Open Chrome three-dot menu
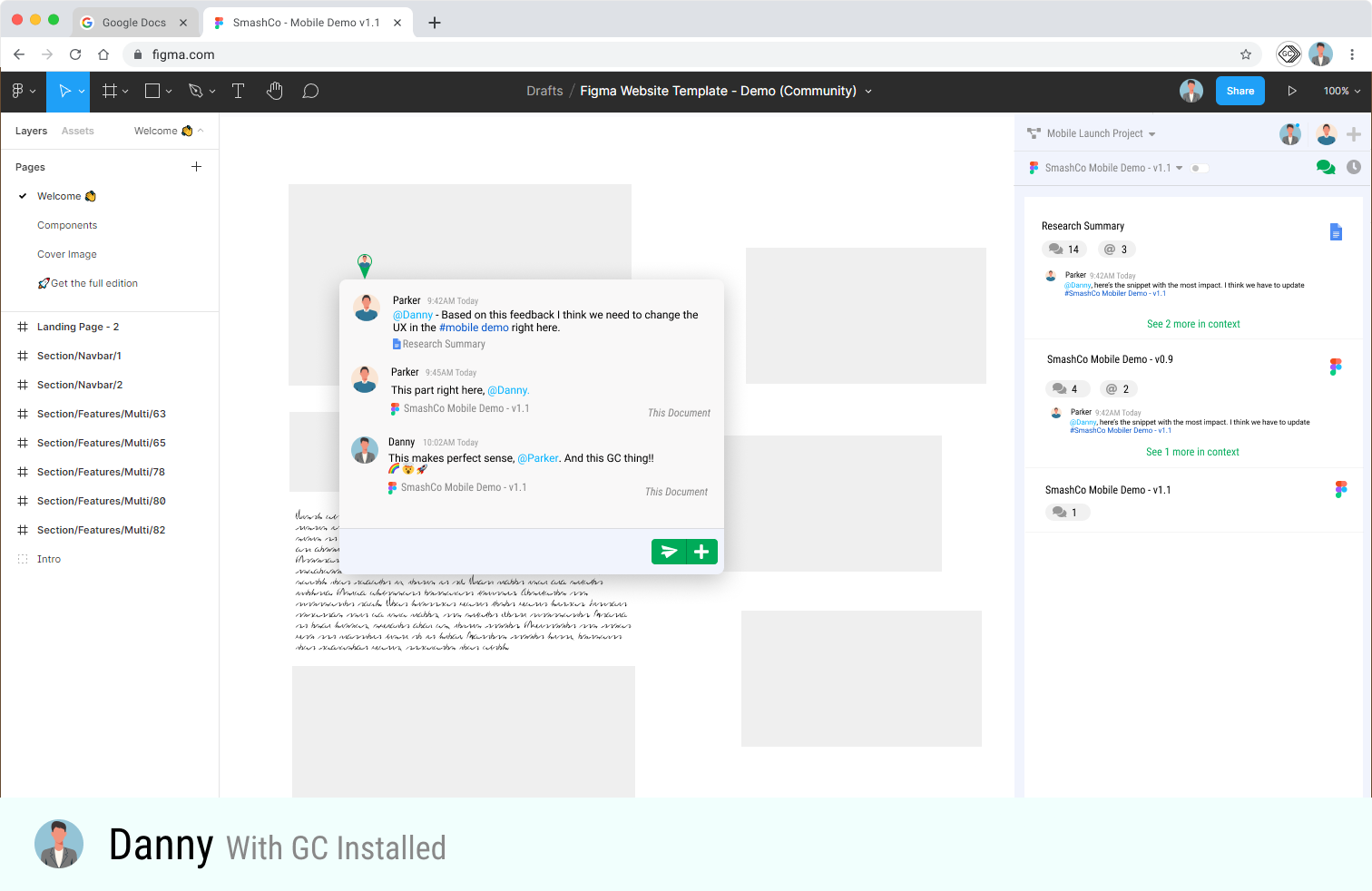The width and height of the screenshot is (1372, 891). 1352,54
